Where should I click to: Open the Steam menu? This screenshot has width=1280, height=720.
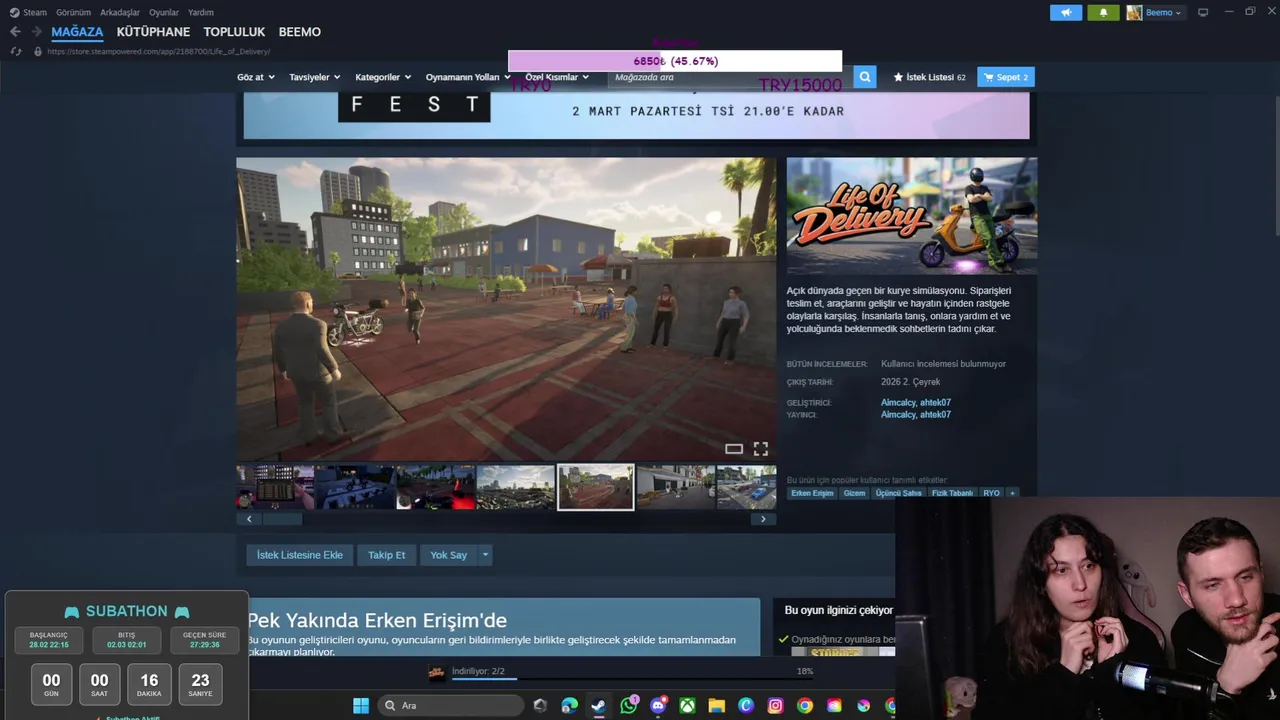click(28, 12)
